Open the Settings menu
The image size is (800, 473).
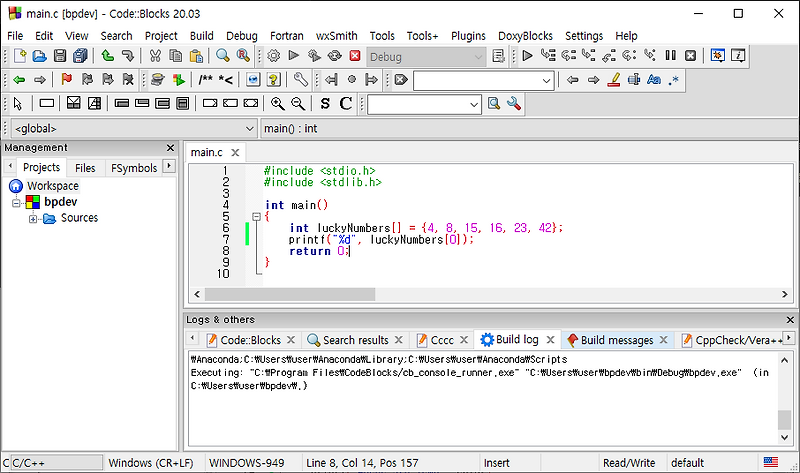584,36
